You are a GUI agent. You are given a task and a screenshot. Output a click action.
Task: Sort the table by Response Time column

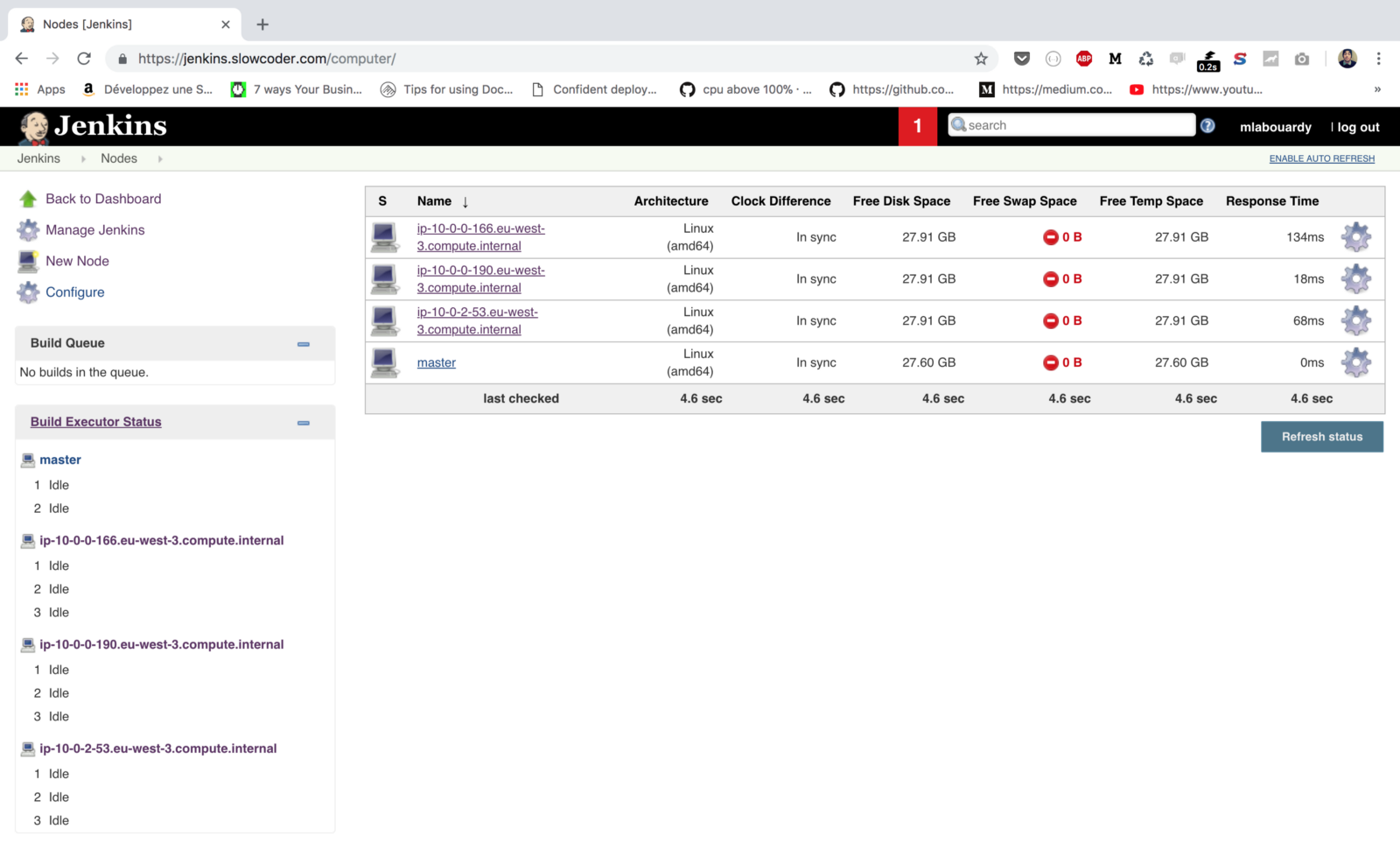(x=1271, y=201)
